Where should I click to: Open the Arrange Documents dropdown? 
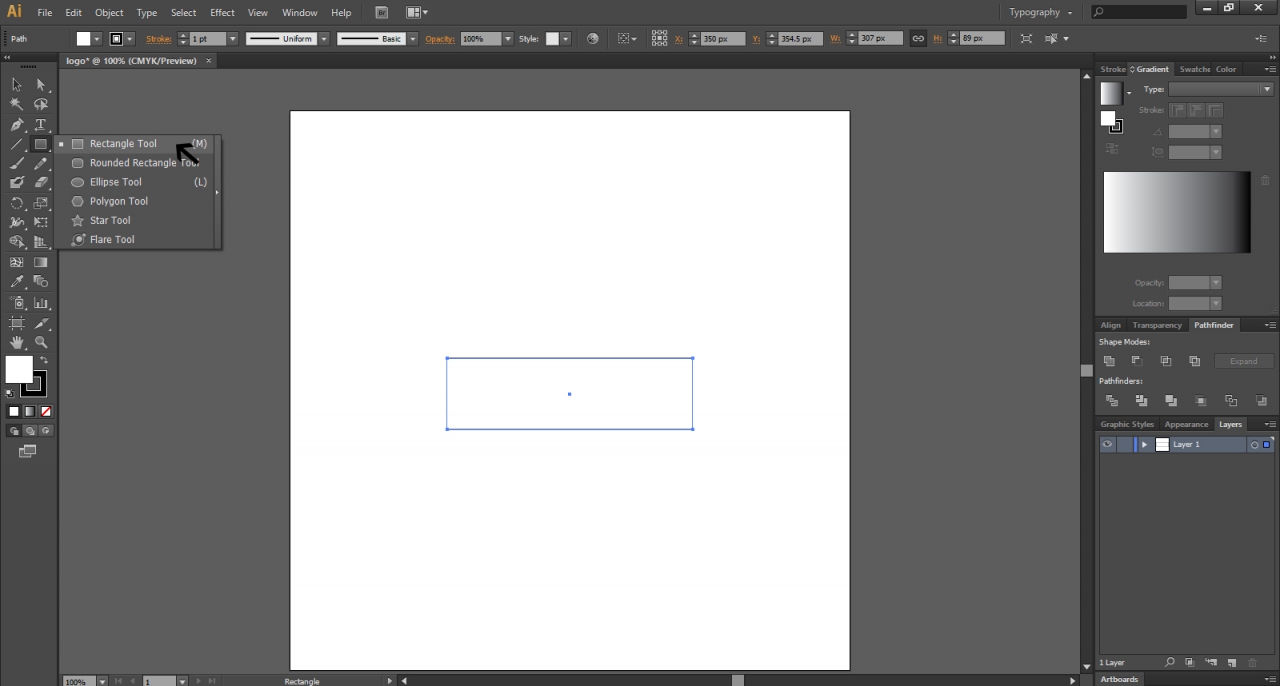(417, 13)
